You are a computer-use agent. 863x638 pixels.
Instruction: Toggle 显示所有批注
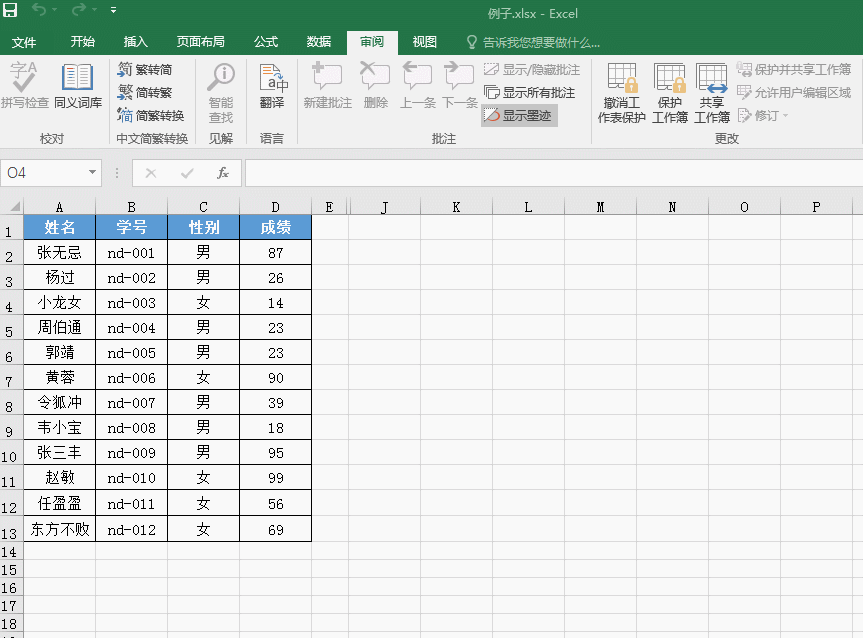tap(529, 92)
